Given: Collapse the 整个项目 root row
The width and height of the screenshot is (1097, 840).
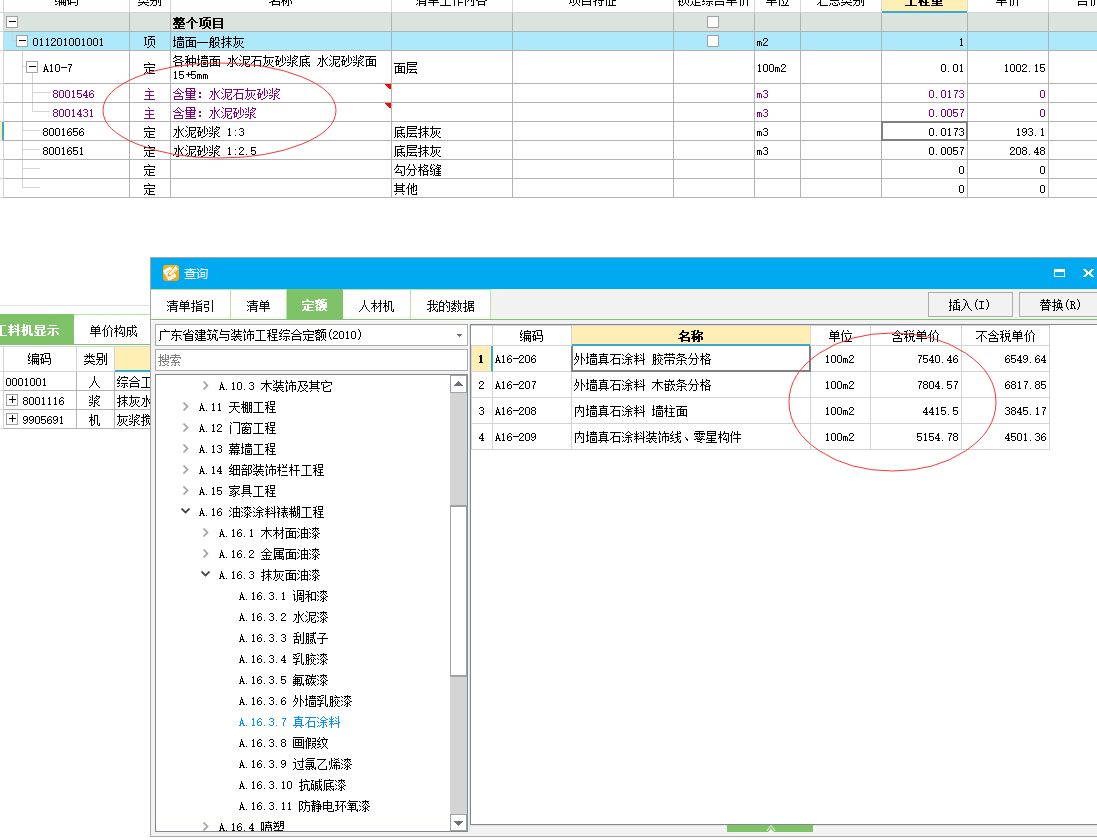Looking at the screenshot, I should tap(12, 22).
